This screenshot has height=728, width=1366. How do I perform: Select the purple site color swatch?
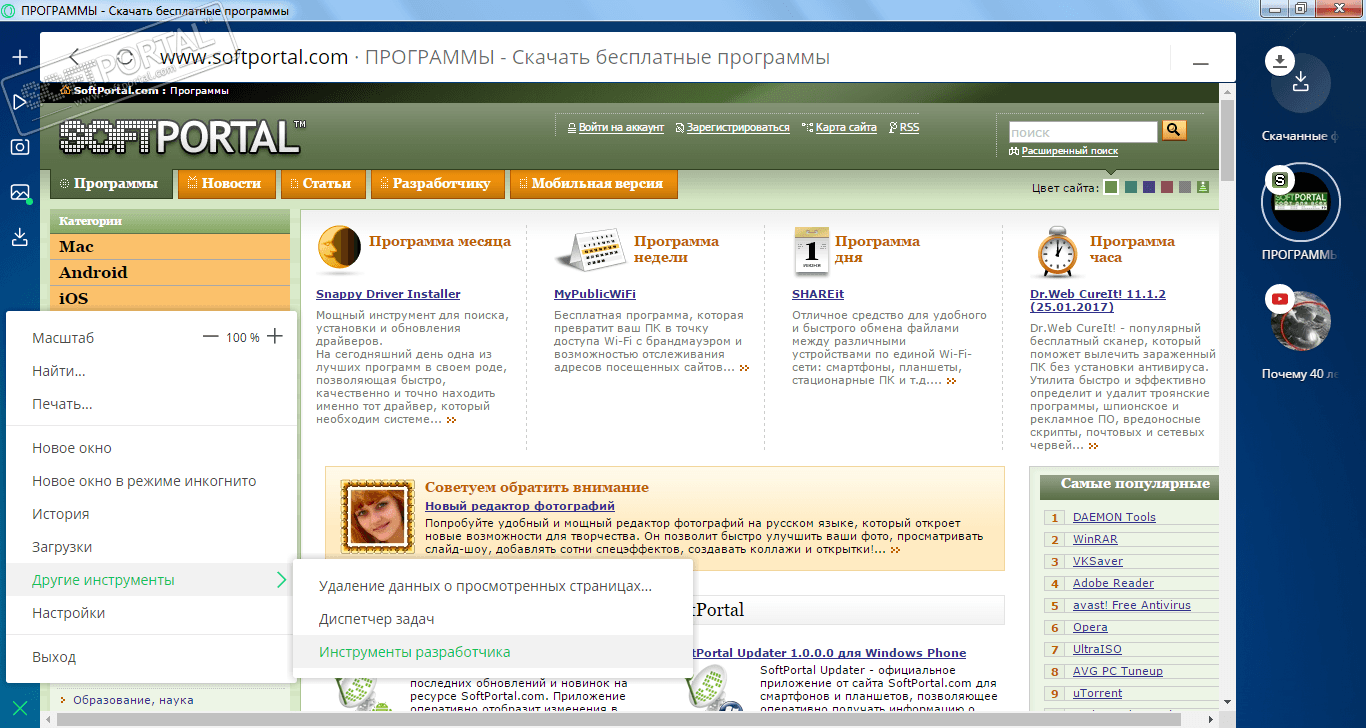[x=1149, y=187]
